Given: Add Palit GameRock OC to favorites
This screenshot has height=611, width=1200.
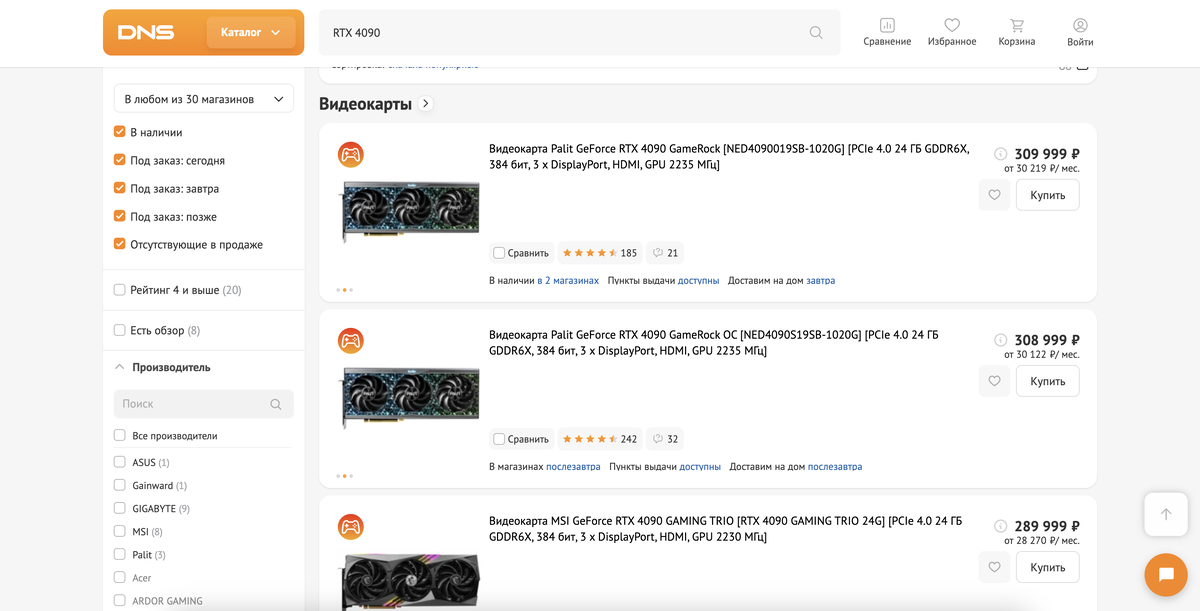Looking at the screenshot, I should coord(994,381).
